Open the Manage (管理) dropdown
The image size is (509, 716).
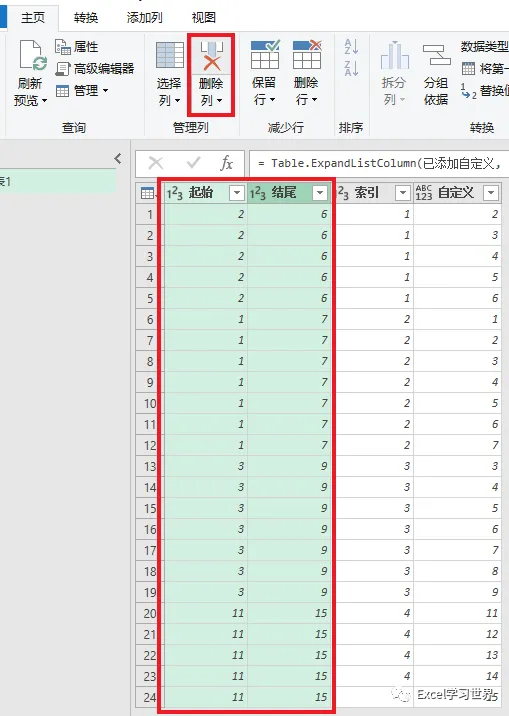82,90
